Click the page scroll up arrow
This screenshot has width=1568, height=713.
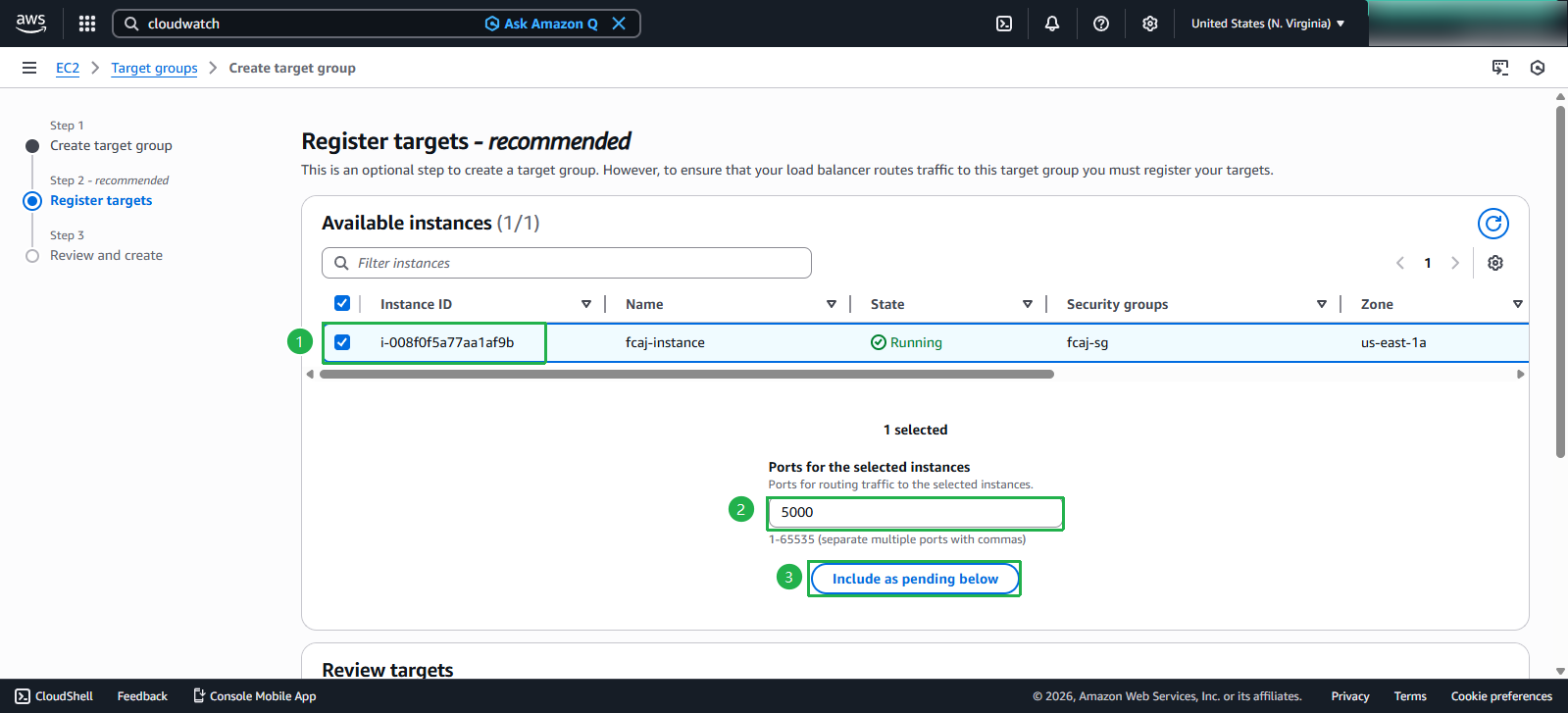(1560, 97)
